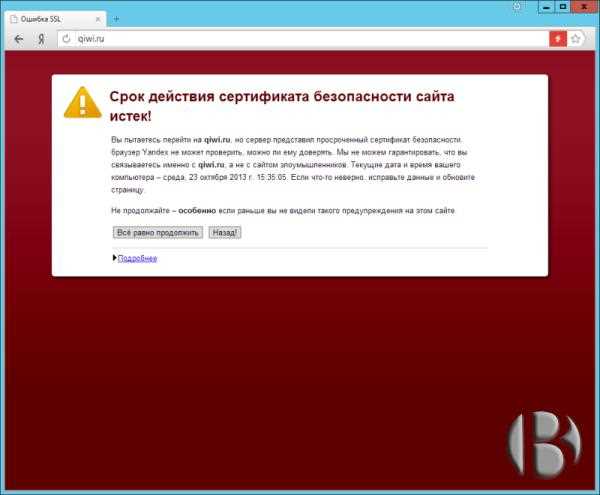The height and width of the screenshot is (495, 600).
Task: Maximize the browser window
Action: [562, 7]
